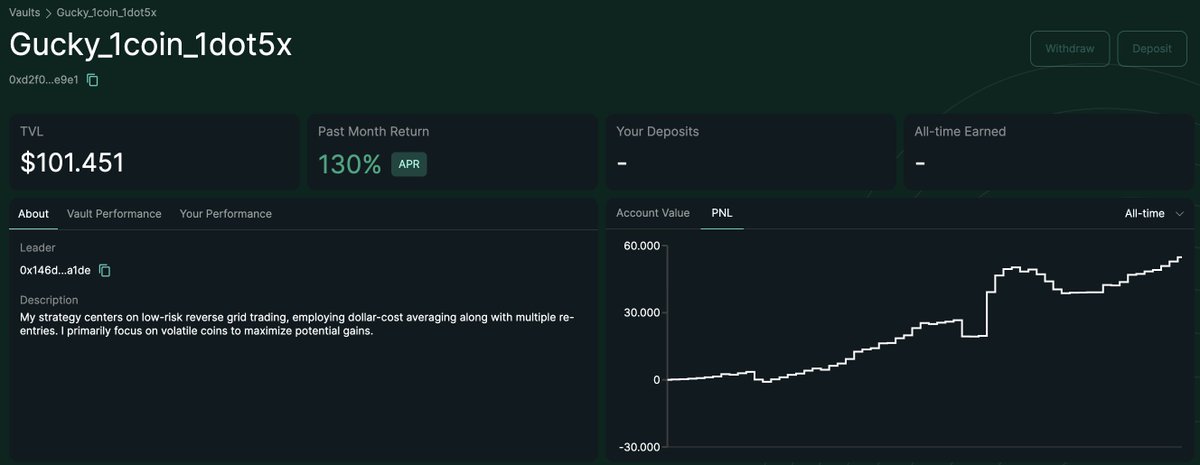This screenshot has width=1200, height=465.
Task: Copy the vault address 0xd2f0...e9e1
Action: tap(92, 79)
